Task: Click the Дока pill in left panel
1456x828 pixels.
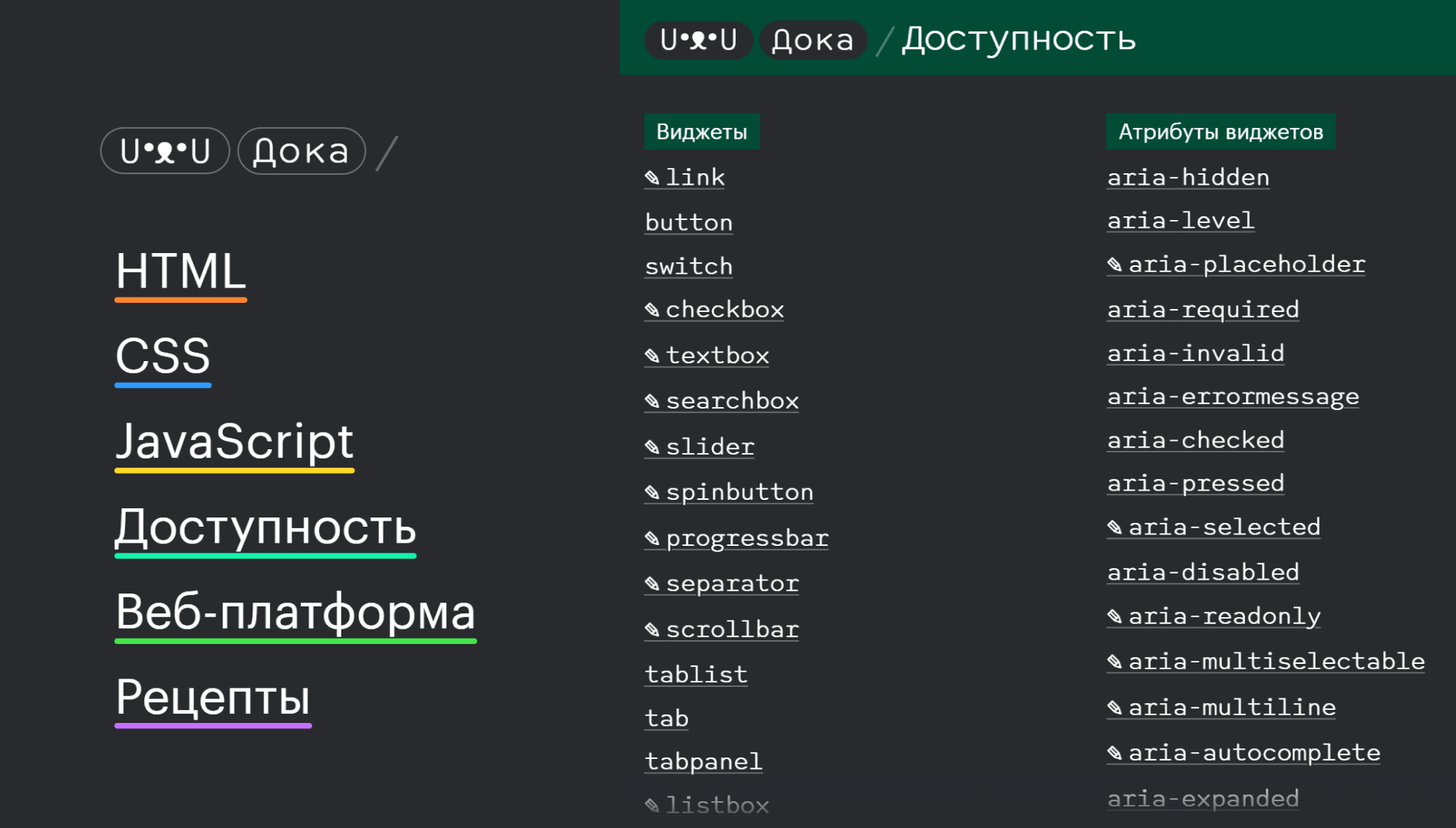Action: (301, 151)
